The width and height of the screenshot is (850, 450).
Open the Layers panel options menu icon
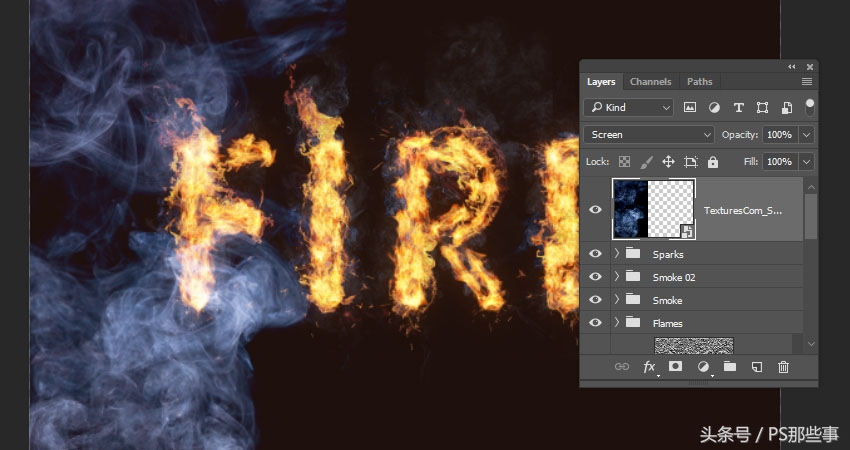click(x=807, y=81)
